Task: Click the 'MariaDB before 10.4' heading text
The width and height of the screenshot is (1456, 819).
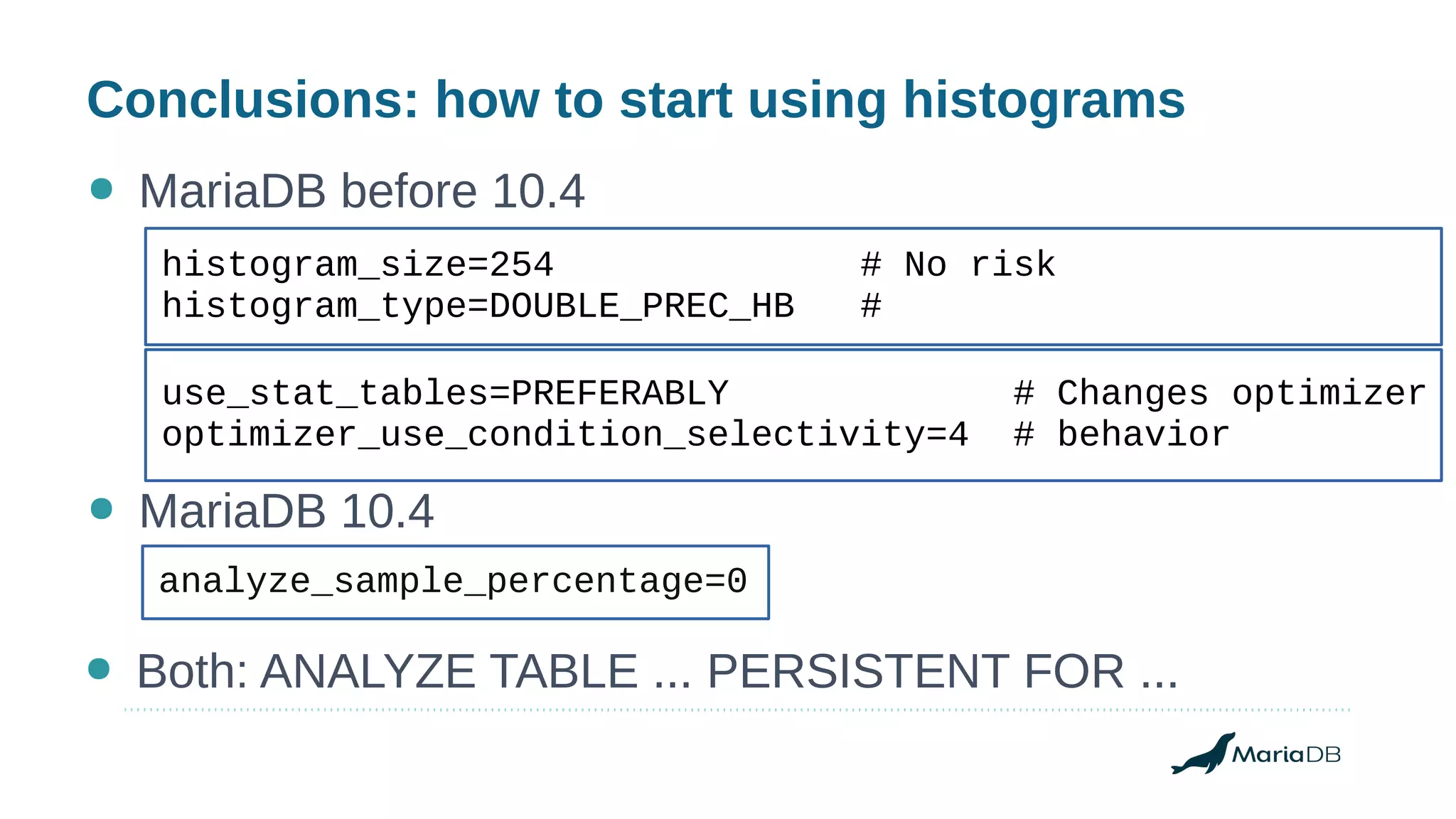Action: (x=362, y=191)
